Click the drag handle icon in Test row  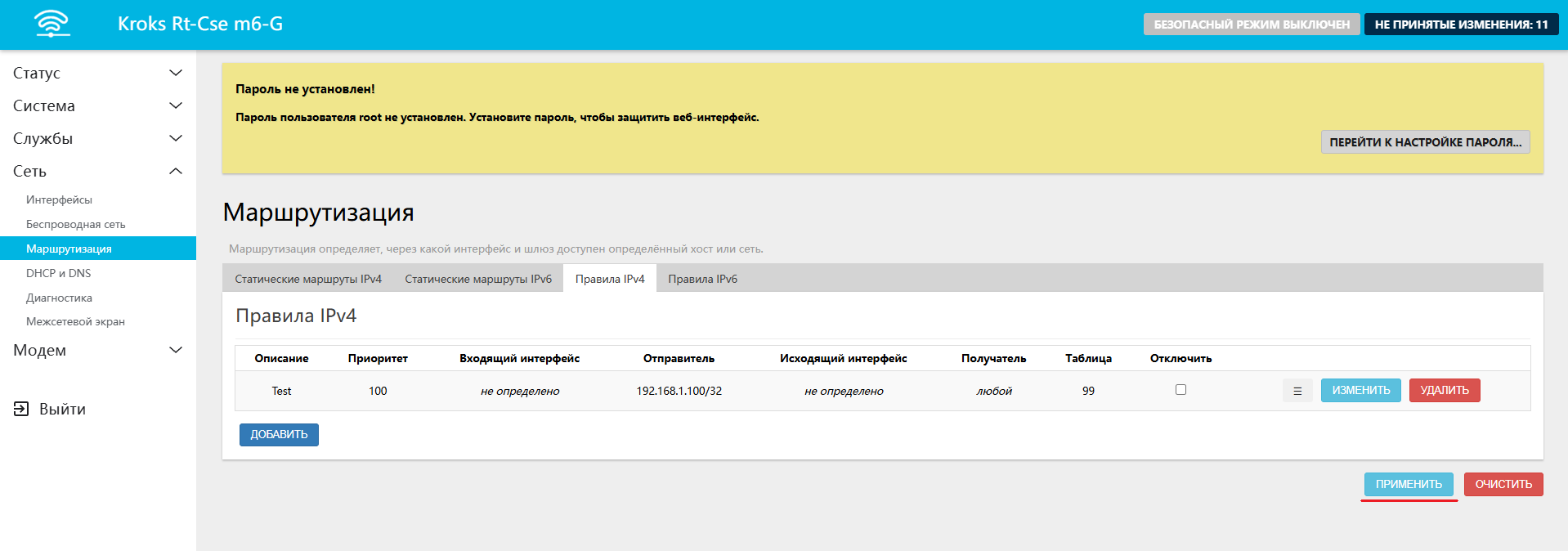coord(1297,391)
